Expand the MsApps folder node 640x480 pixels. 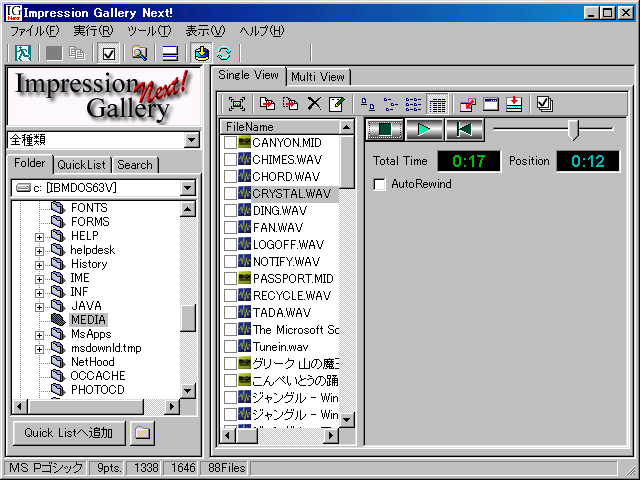pyautogui.click(x=39, y=336)
